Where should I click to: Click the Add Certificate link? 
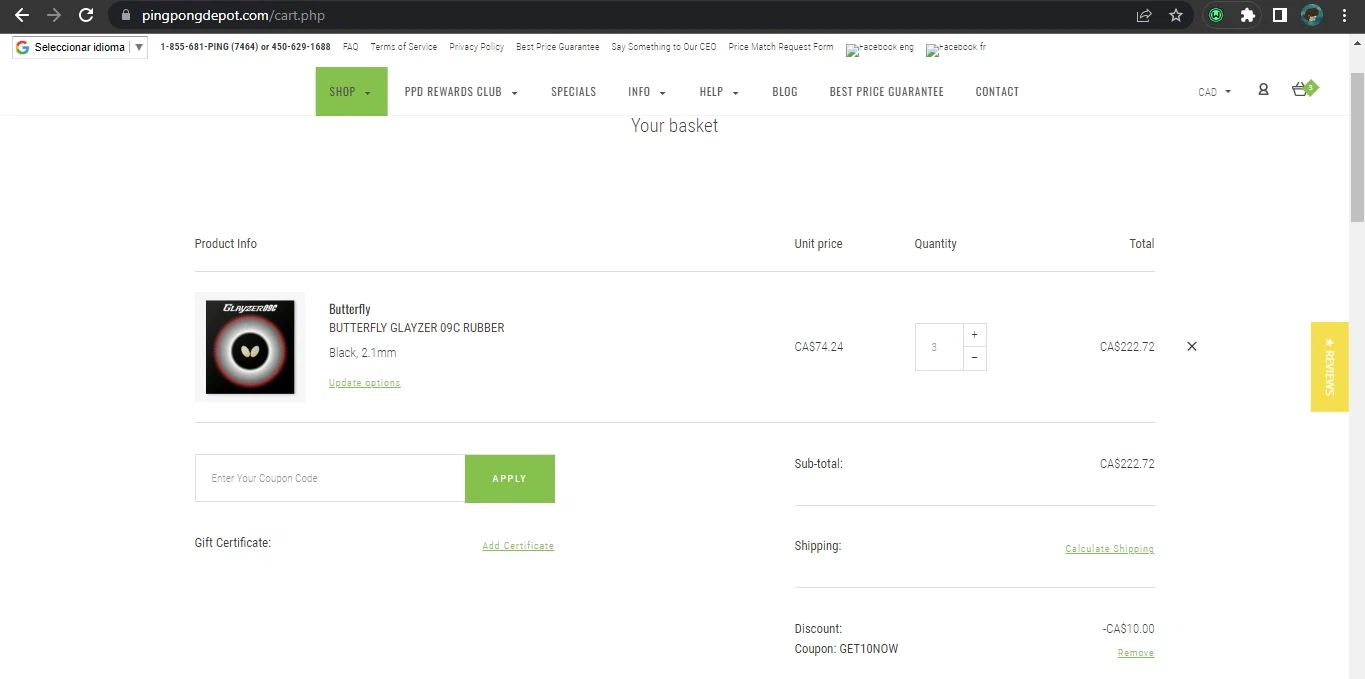518,546
